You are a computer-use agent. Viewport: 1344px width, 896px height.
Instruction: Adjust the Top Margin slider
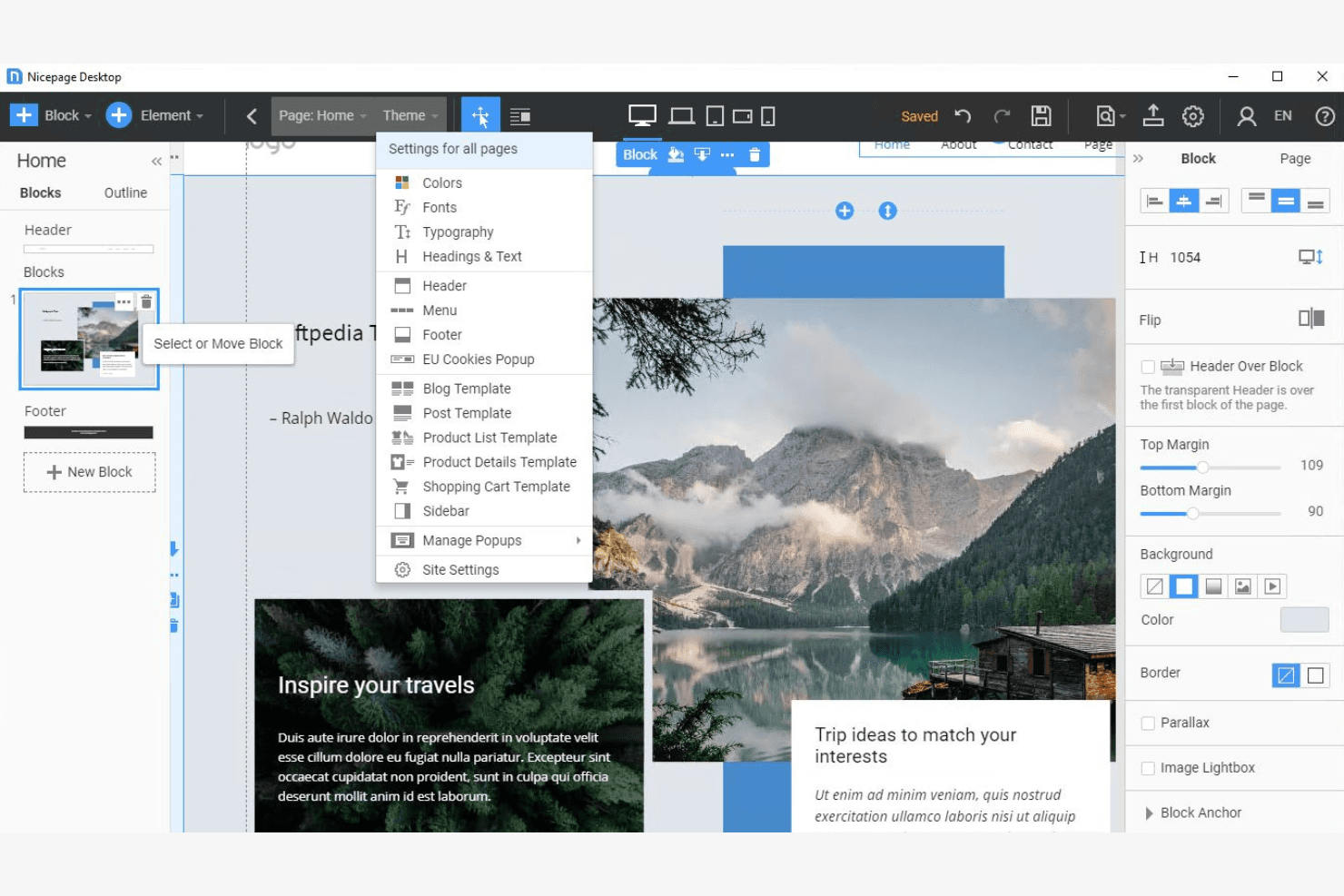[1202, 467]
